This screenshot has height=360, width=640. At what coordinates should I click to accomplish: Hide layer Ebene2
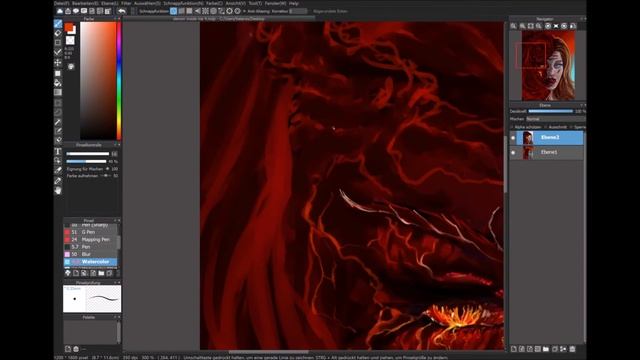click(513, 138)
